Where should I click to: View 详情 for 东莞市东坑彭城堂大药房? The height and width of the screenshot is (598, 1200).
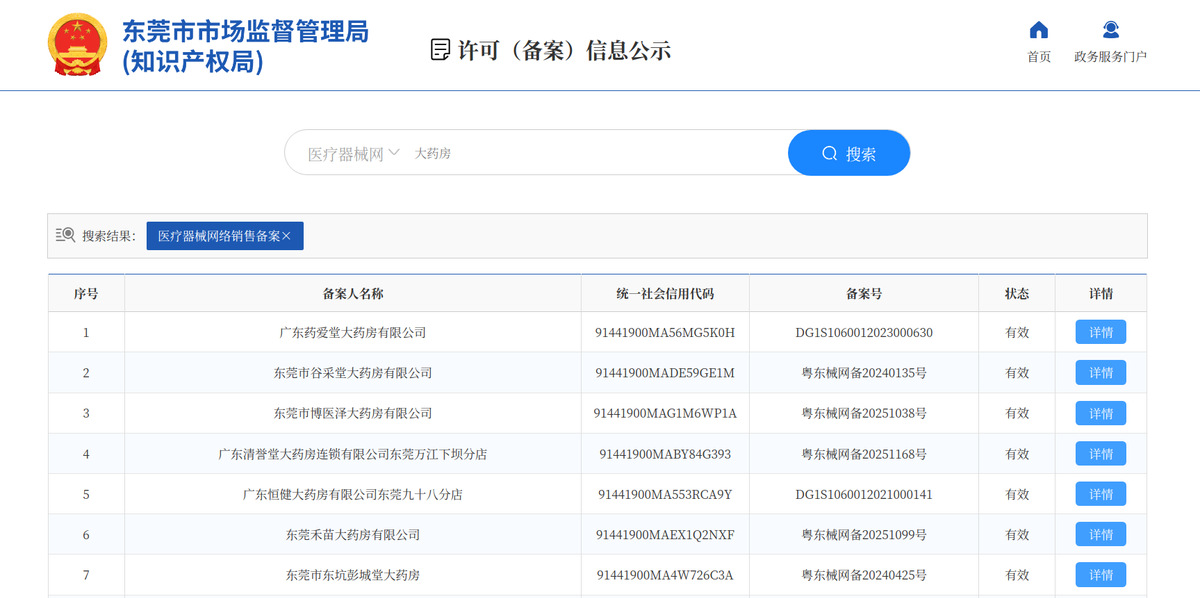pos(1100,575)
